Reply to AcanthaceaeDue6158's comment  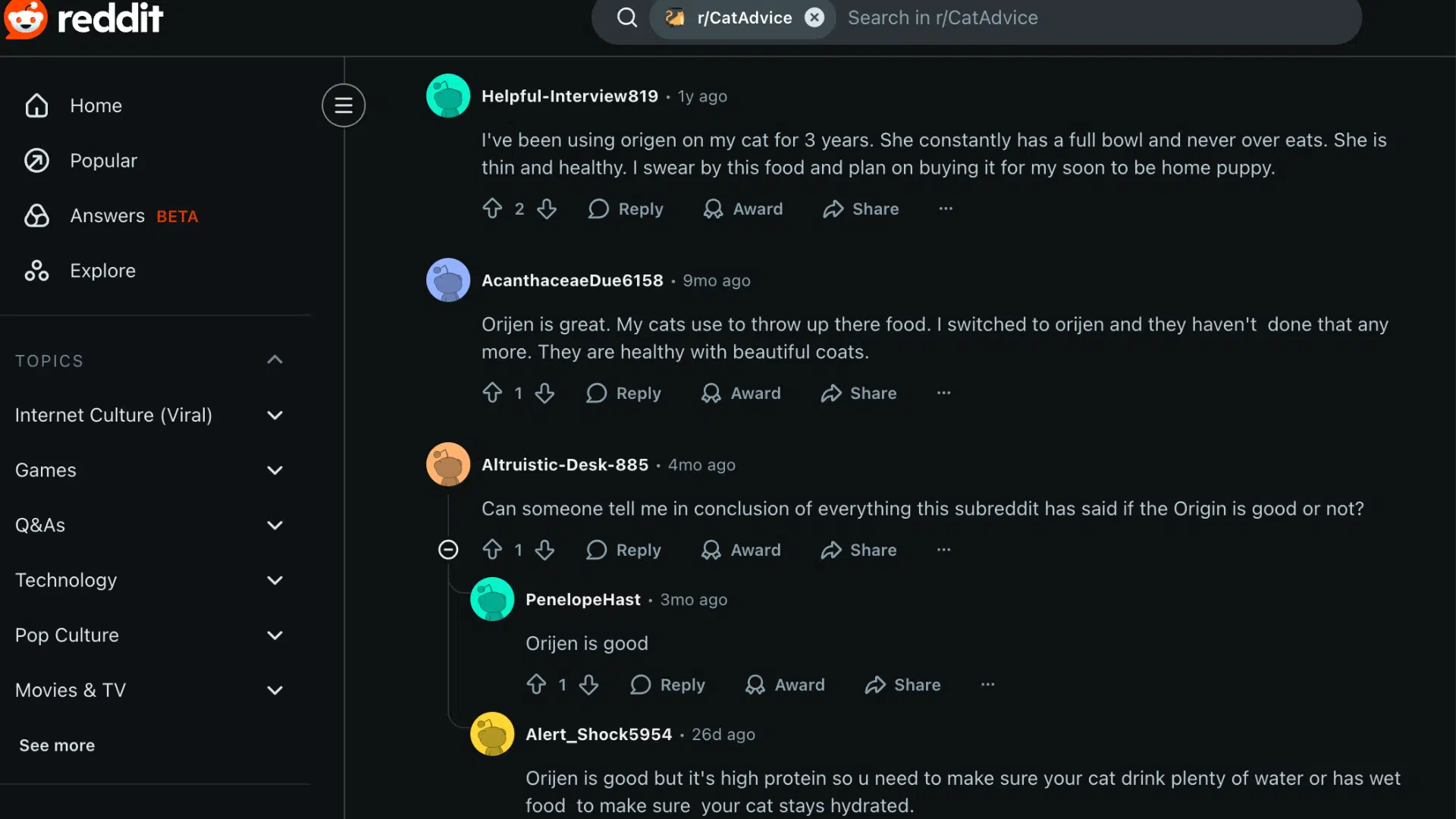click(x=623, y=393)
